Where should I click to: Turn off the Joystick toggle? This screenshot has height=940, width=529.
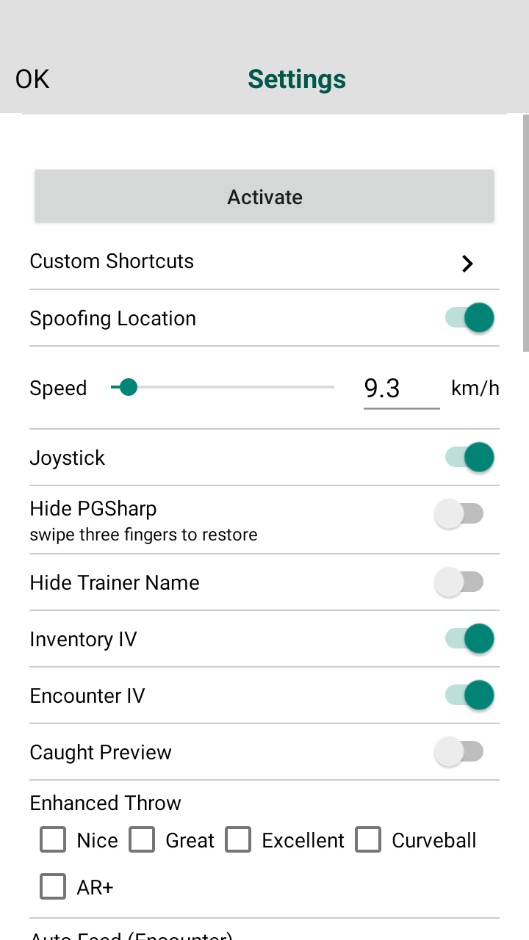[x=470, y=457]
